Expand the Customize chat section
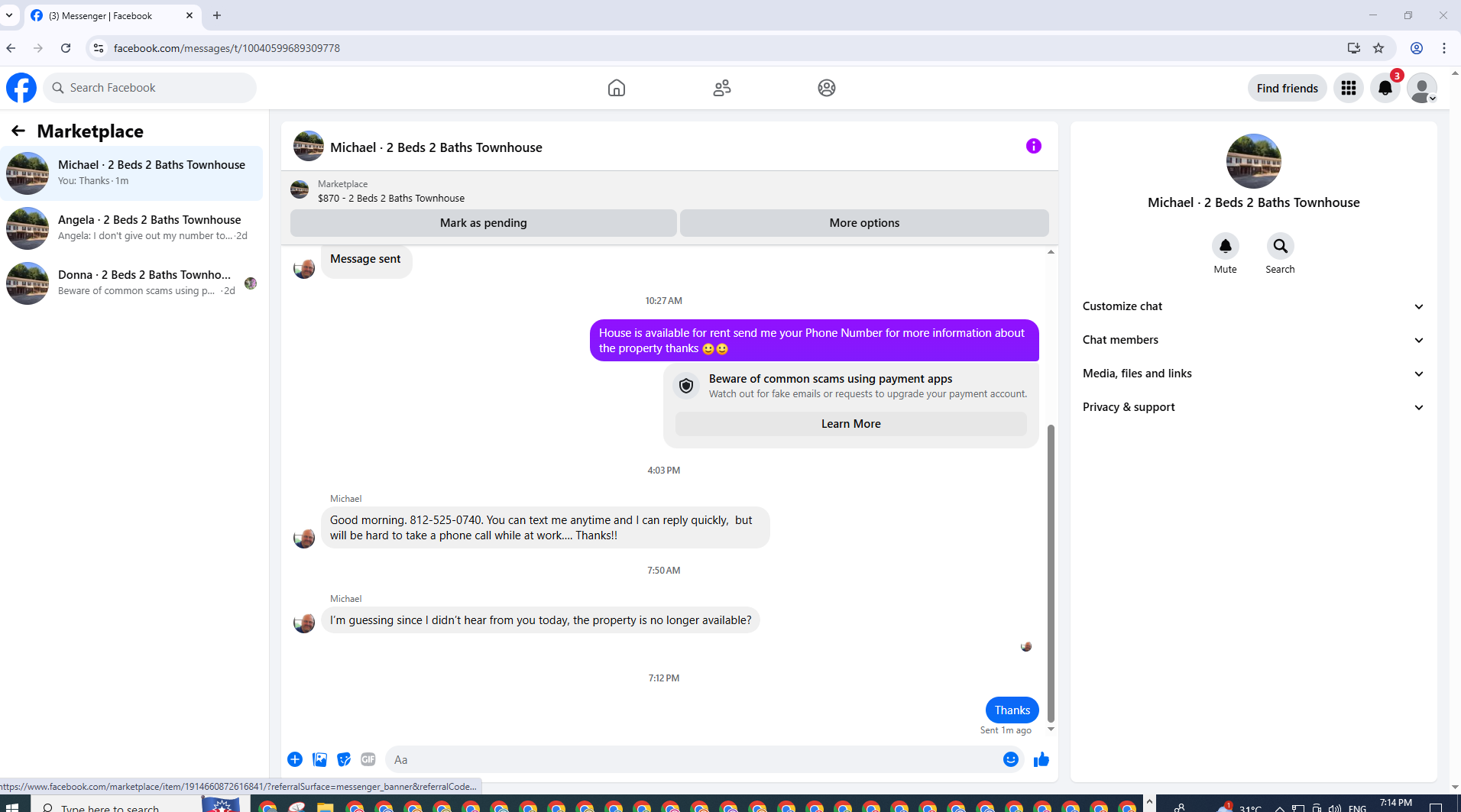This screenshot has height=812, width=1461. 1254,306
